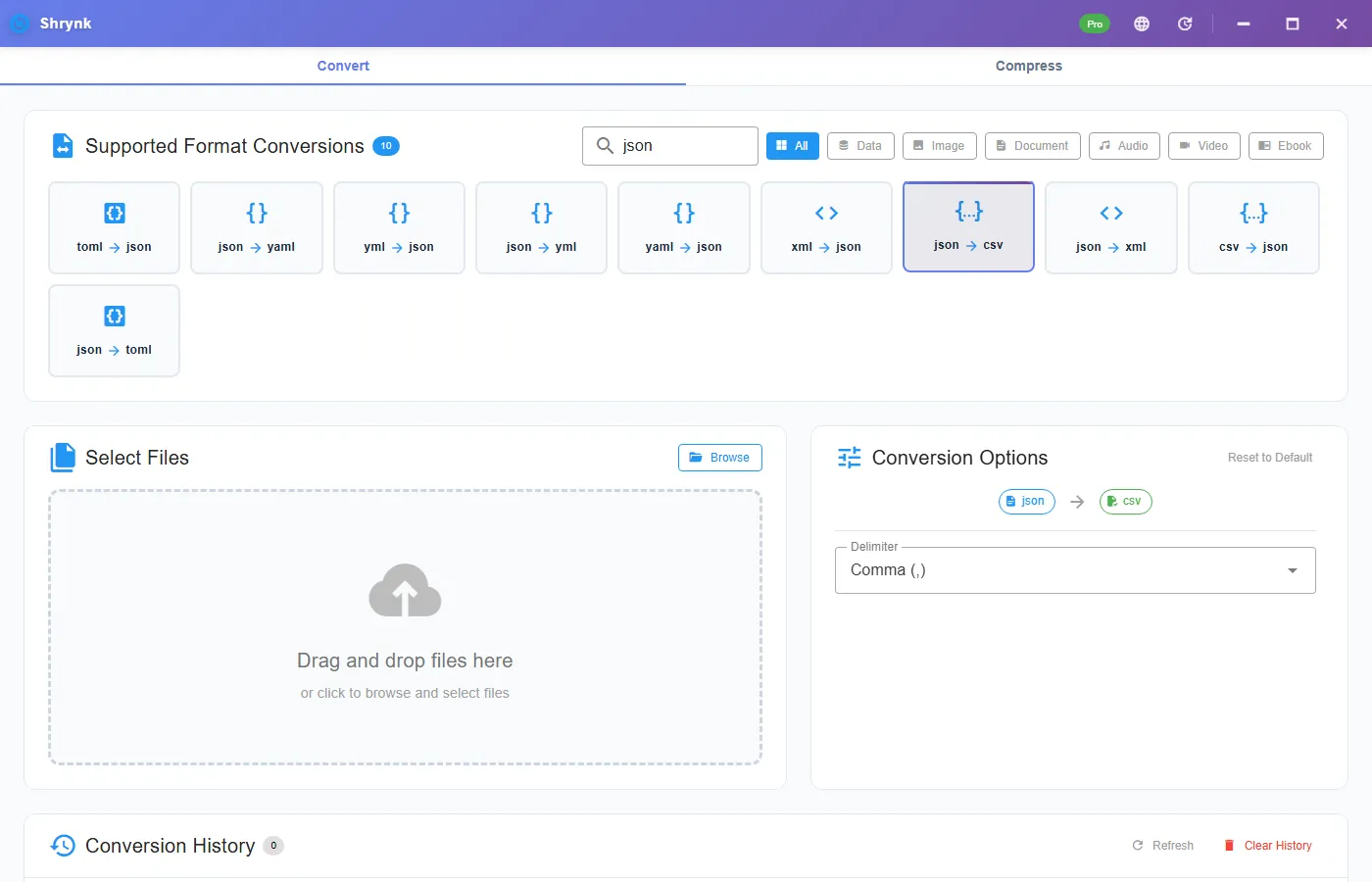1372x882 pixels.
Task: Click the json source format chip
Action: click(x=1026, y=501)
